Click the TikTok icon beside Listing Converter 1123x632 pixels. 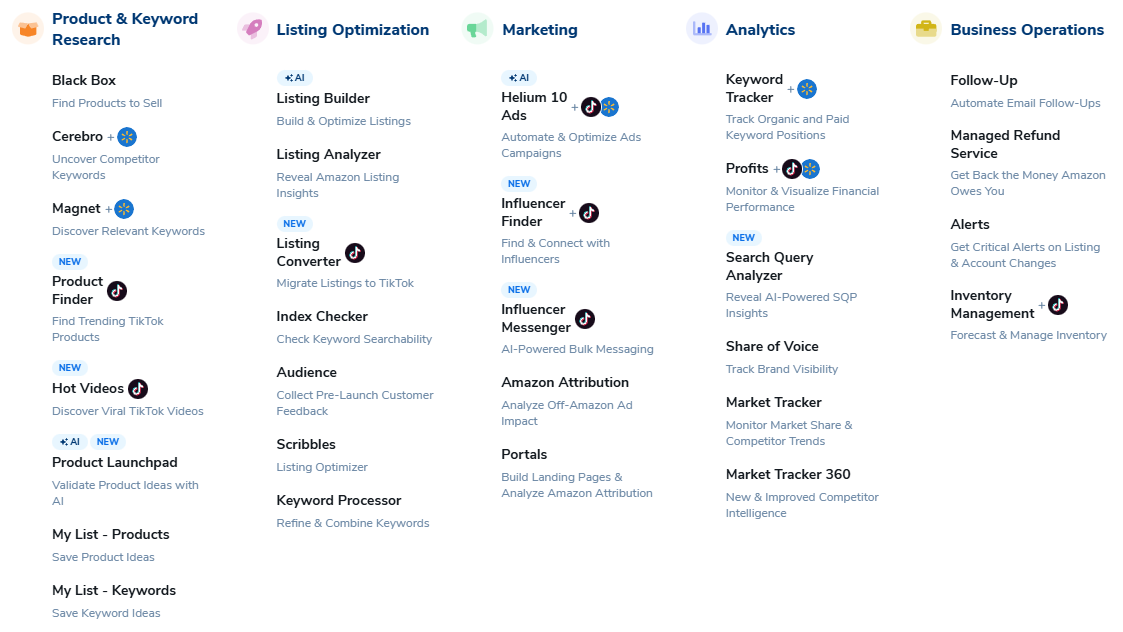pyautogui.click(x=355, y=253)
